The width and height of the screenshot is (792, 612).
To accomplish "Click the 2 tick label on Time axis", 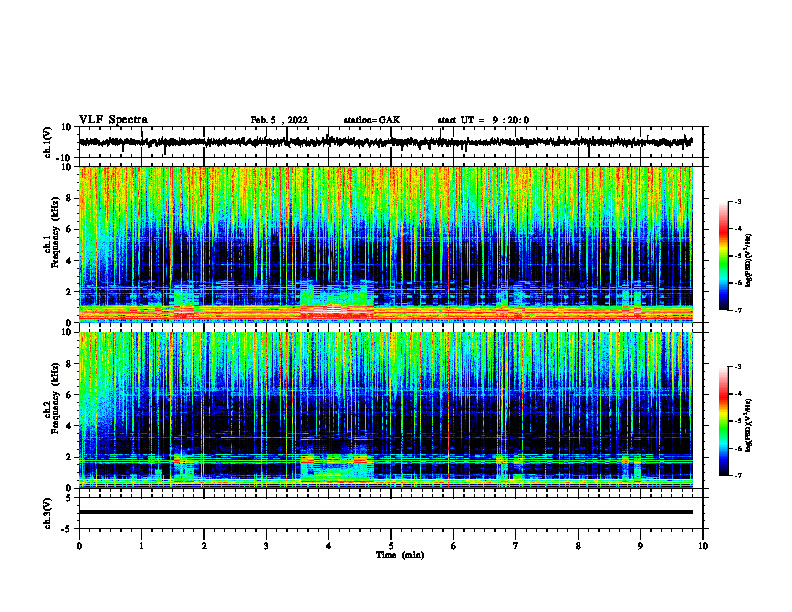I will pyautogui.click(x=204, y=546).
